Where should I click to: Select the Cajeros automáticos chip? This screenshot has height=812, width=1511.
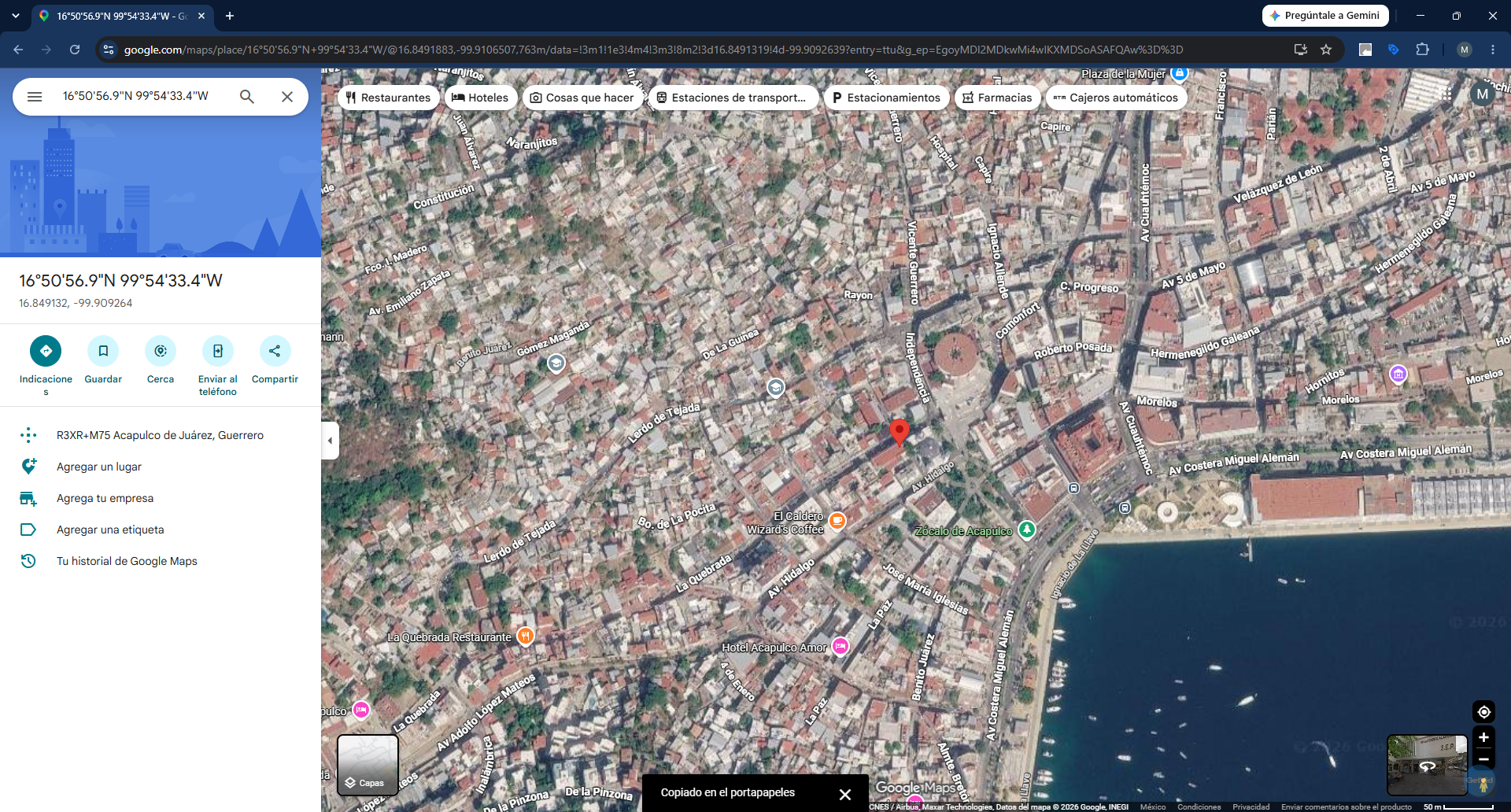[1116, 98]
